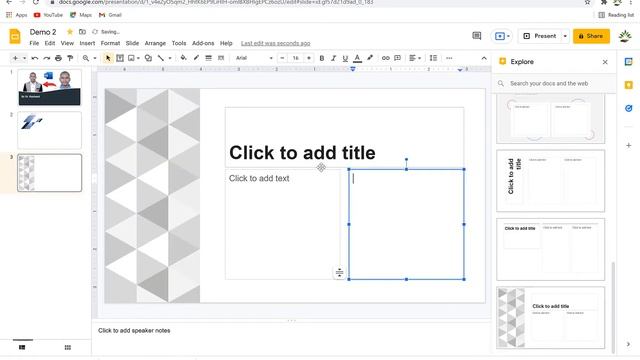Toggle underline formatting
The width and height of the screenshot is (640, 360).
[x=345, y=58]
